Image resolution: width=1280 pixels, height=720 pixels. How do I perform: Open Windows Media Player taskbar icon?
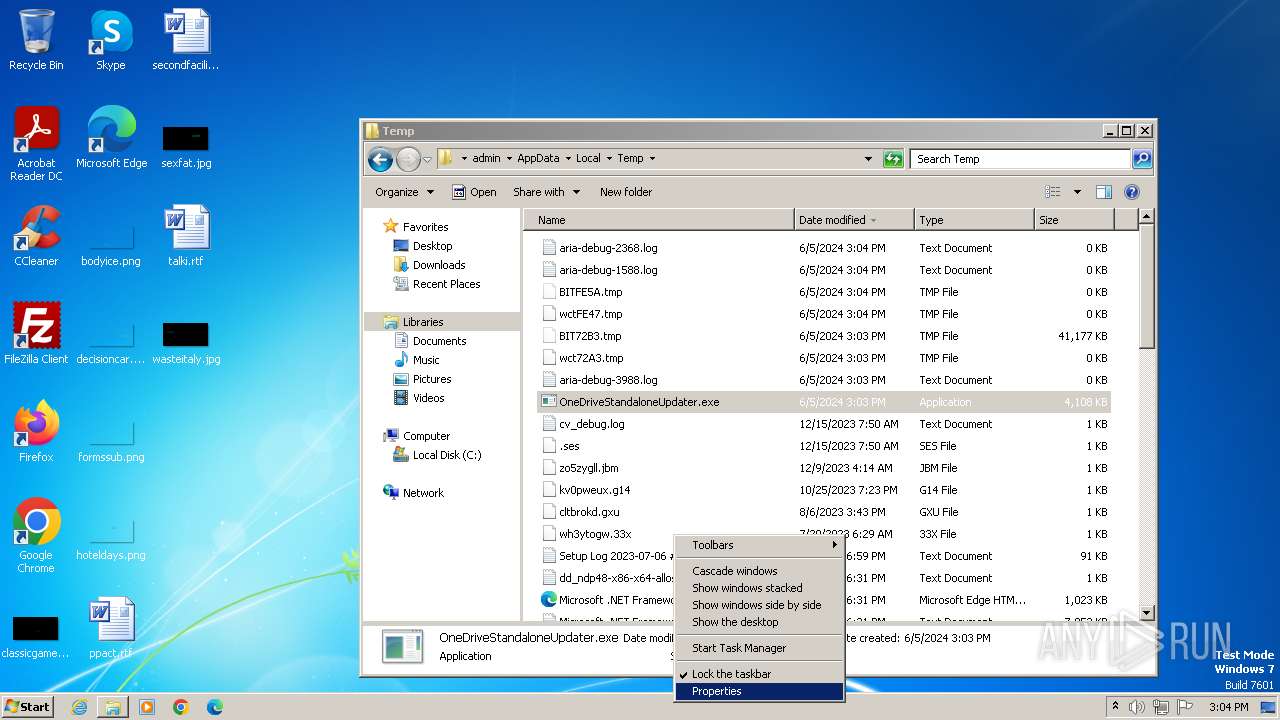(x=147, y=707)
